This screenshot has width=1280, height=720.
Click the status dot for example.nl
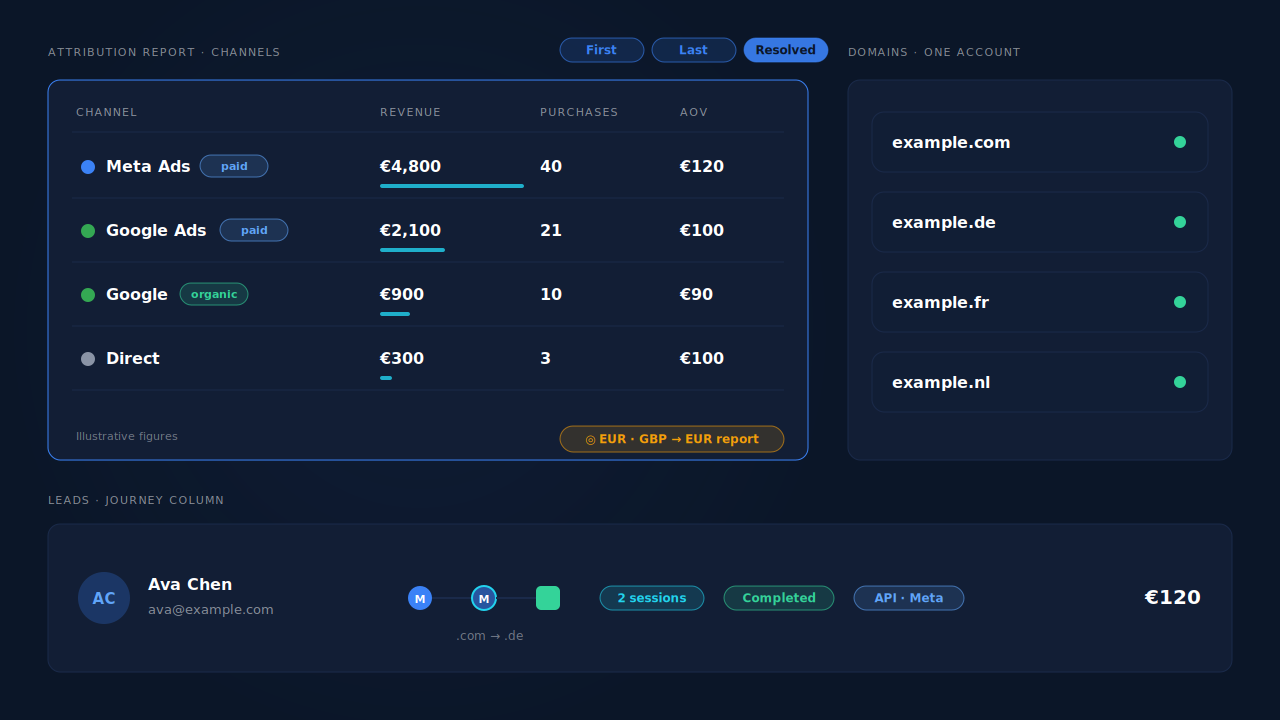[x=1180, y=382]
